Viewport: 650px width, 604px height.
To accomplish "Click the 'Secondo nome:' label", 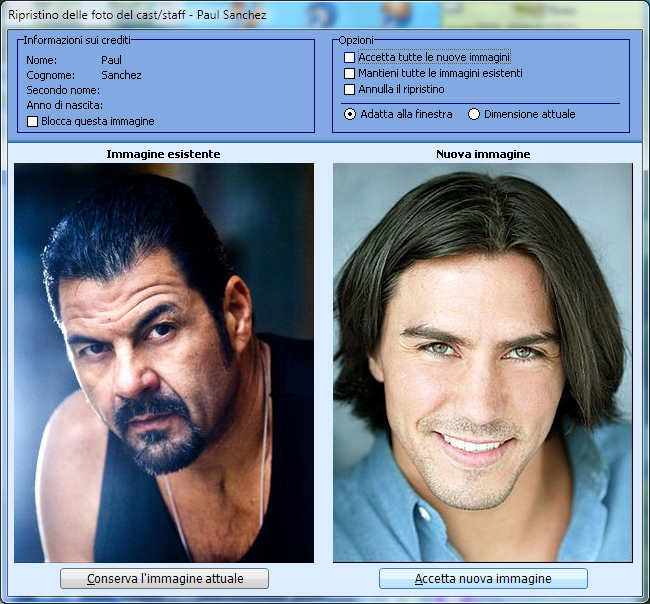I will click(63, 90).
